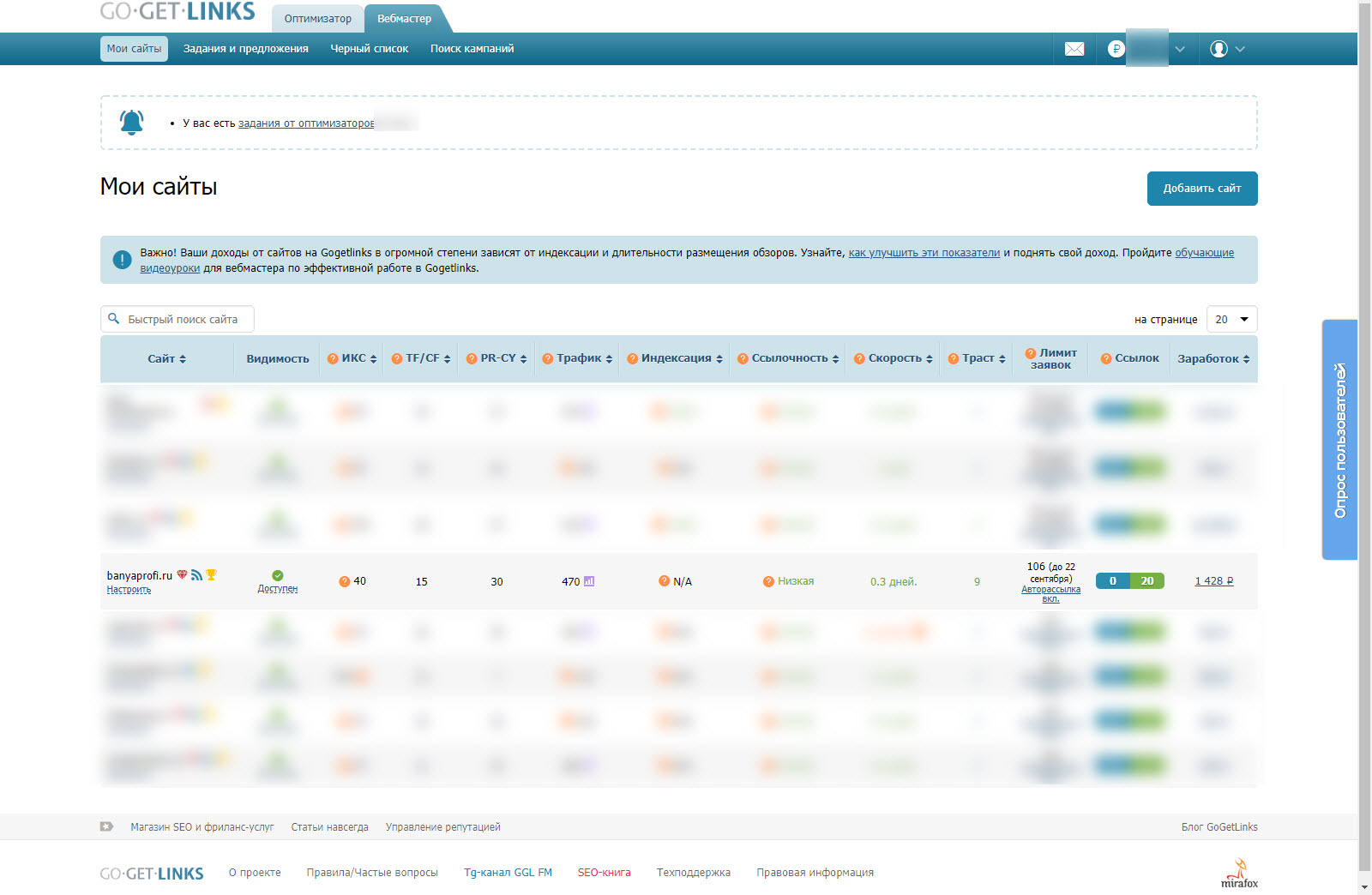Click the help icon beside N/A indexation
The width and height of the screenshot is (1372, 895).
664,581
